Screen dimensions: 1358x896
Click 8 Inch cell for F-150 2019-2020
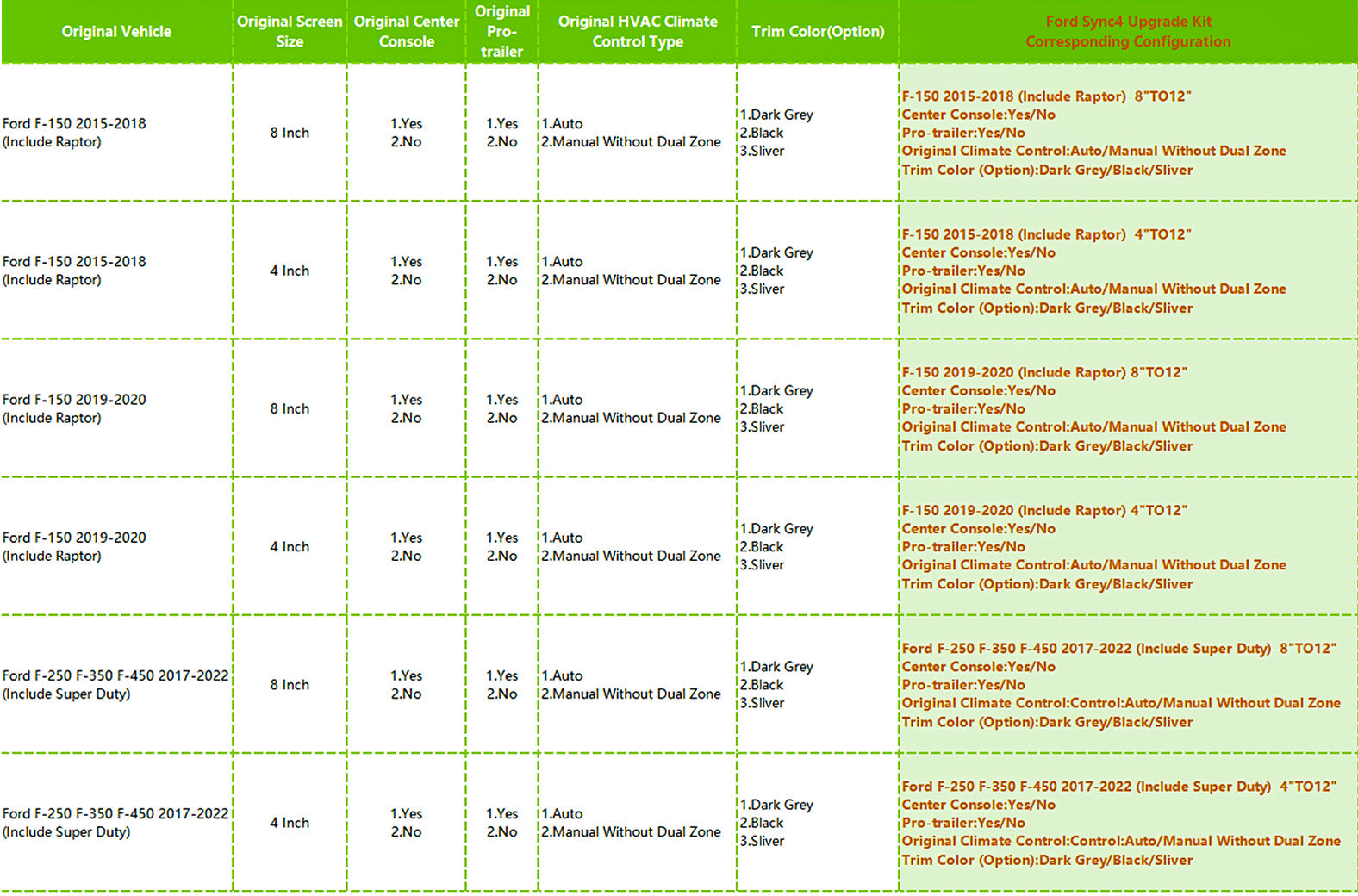coord(290,408)
